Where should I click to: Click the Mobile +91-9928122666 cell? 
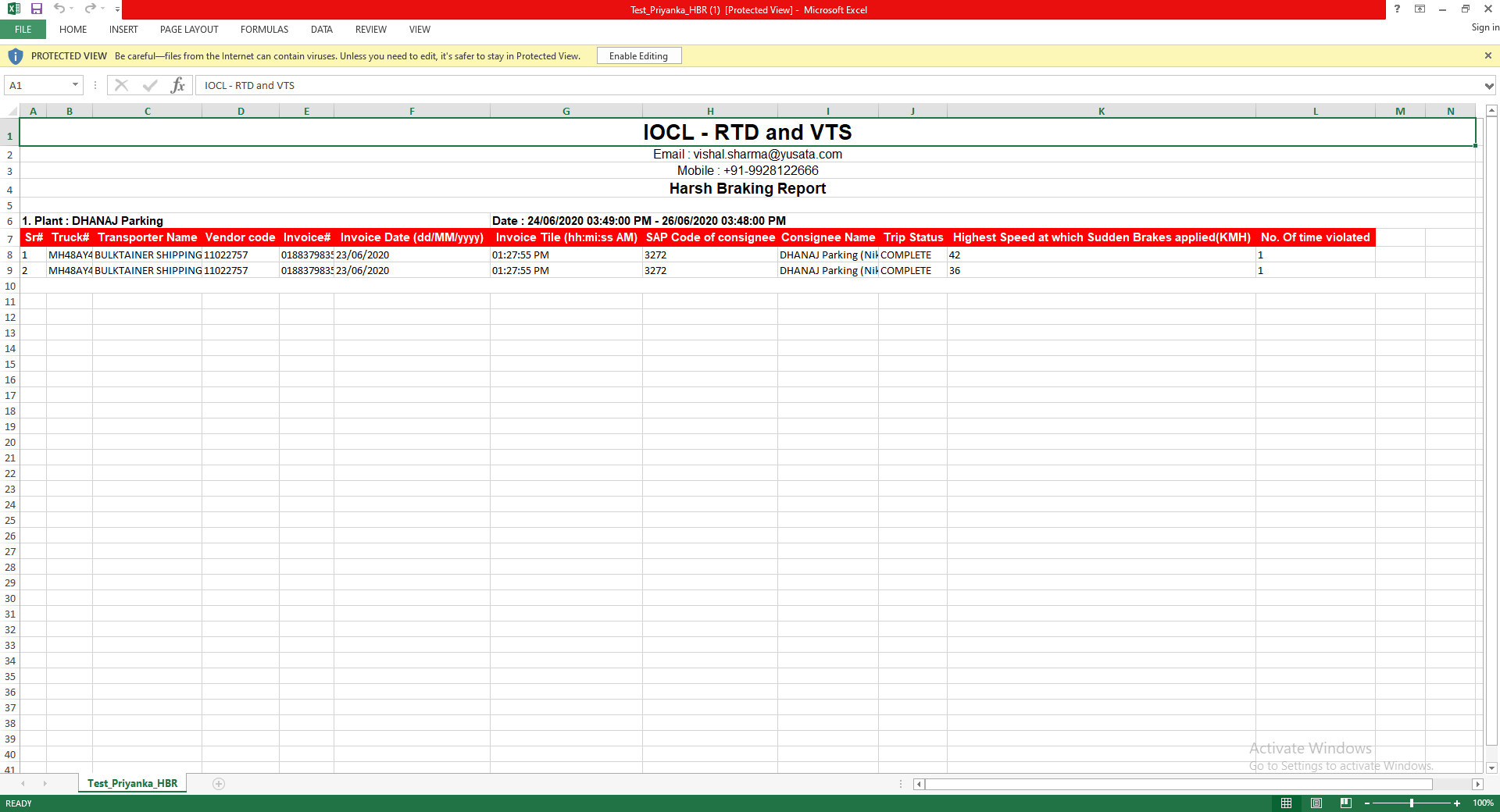coord(748,170)
